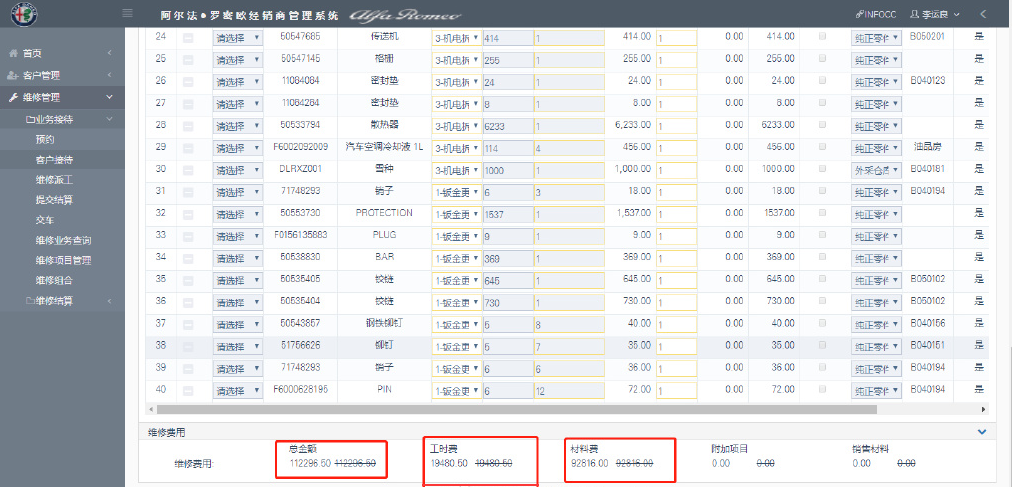Collapse 维修管理 in the sidebar
Image resolution: width=1012 pixels, height=487 pixels.
click(62, 97)
